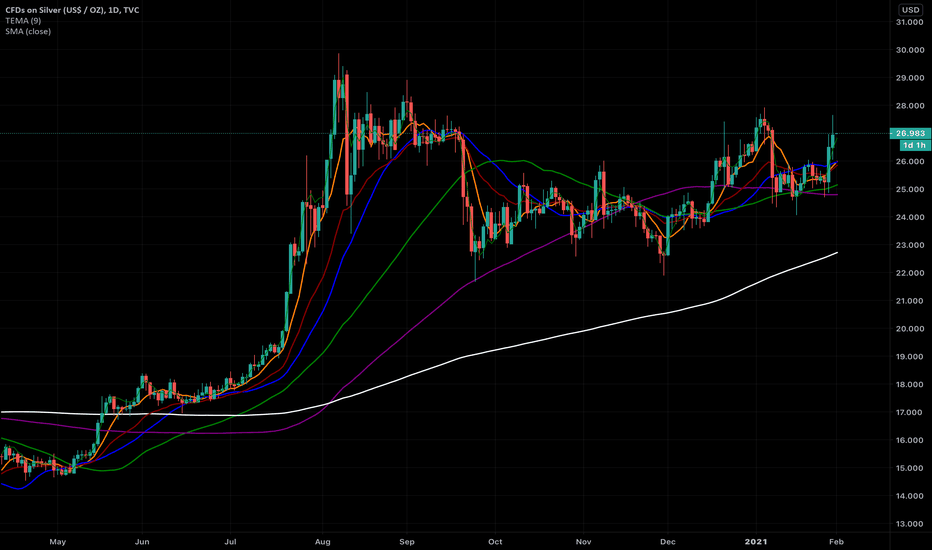
Task: Click the 21.000 price axis label
Action: click(x=909, y=301)
